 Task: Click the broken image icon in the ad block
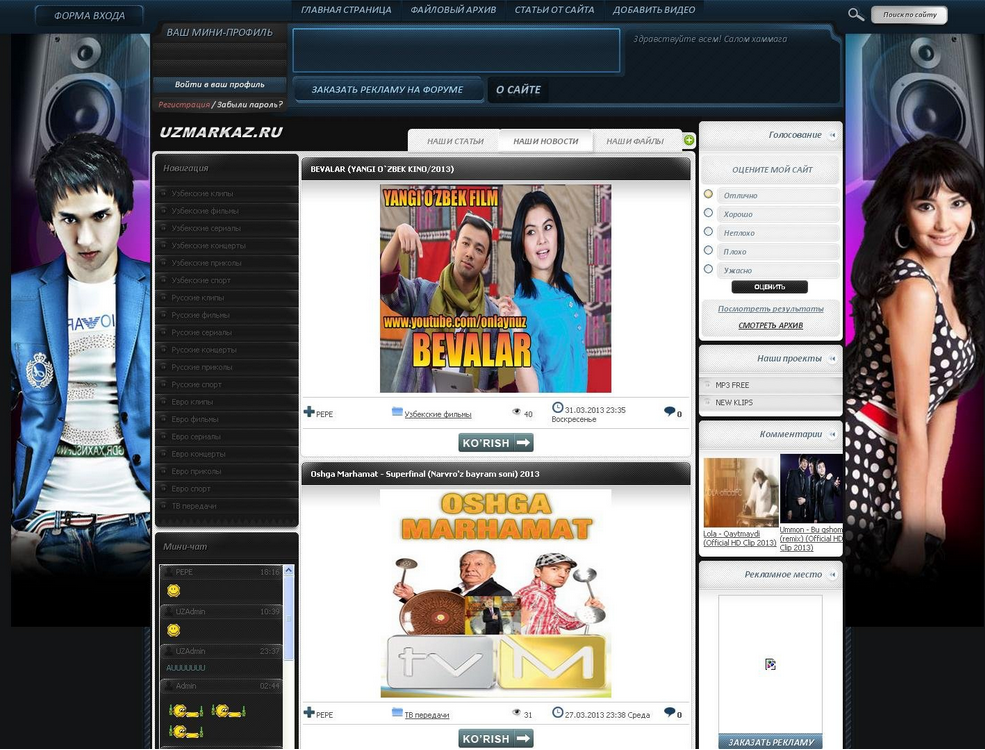[770, 664]
